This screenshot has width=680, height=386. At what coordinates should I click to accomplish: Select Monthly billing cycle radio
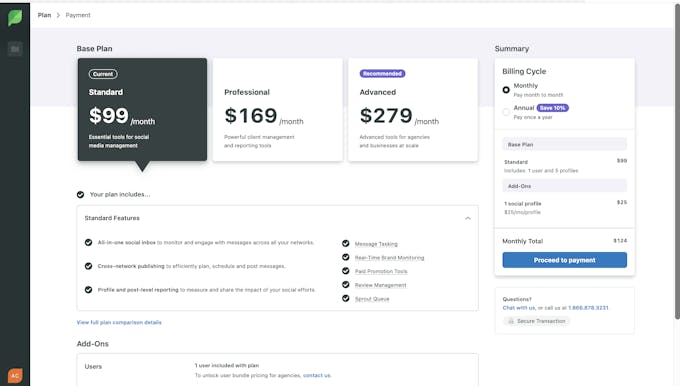click(x=506, y=90)
